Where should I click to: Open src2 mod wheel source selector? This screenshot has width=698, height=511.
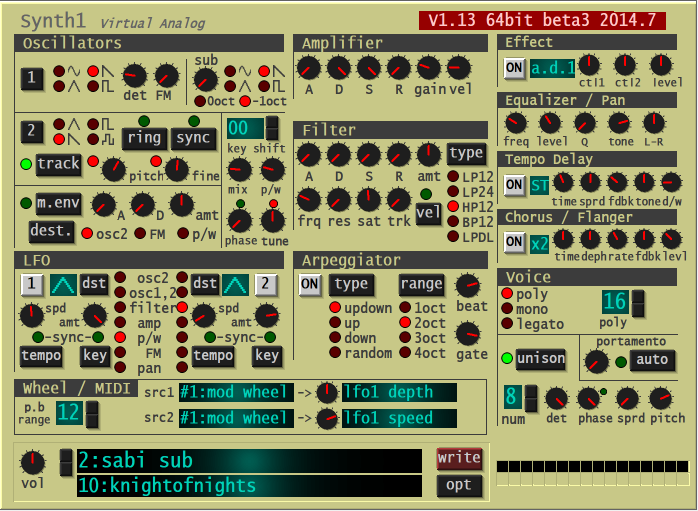tap(236, 418)
